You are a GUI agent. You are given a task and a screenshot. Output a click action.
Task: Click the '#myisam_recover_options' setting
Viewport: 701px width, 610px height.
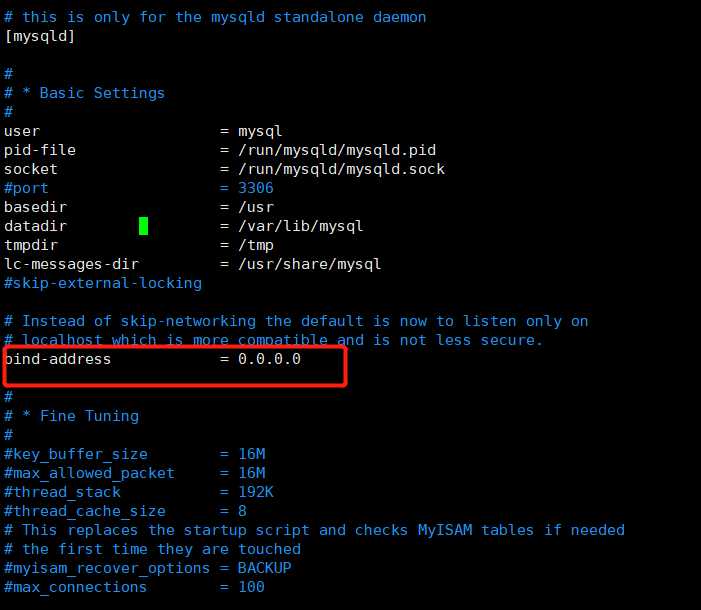[107, 568]
